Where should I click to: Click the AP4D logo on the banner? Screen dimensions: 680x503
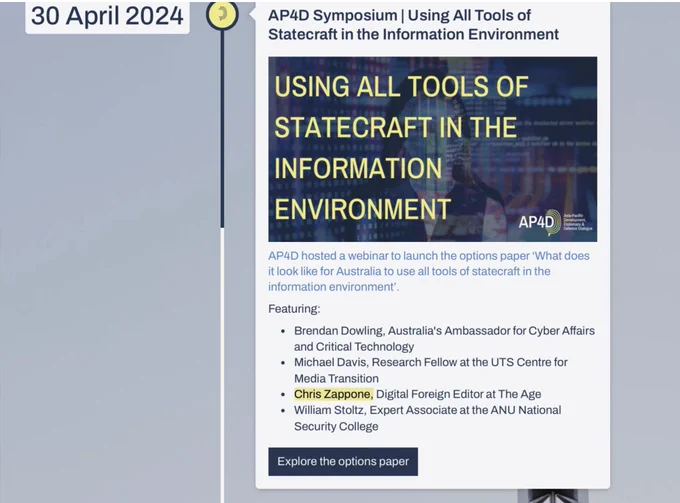tap(555, 222)
